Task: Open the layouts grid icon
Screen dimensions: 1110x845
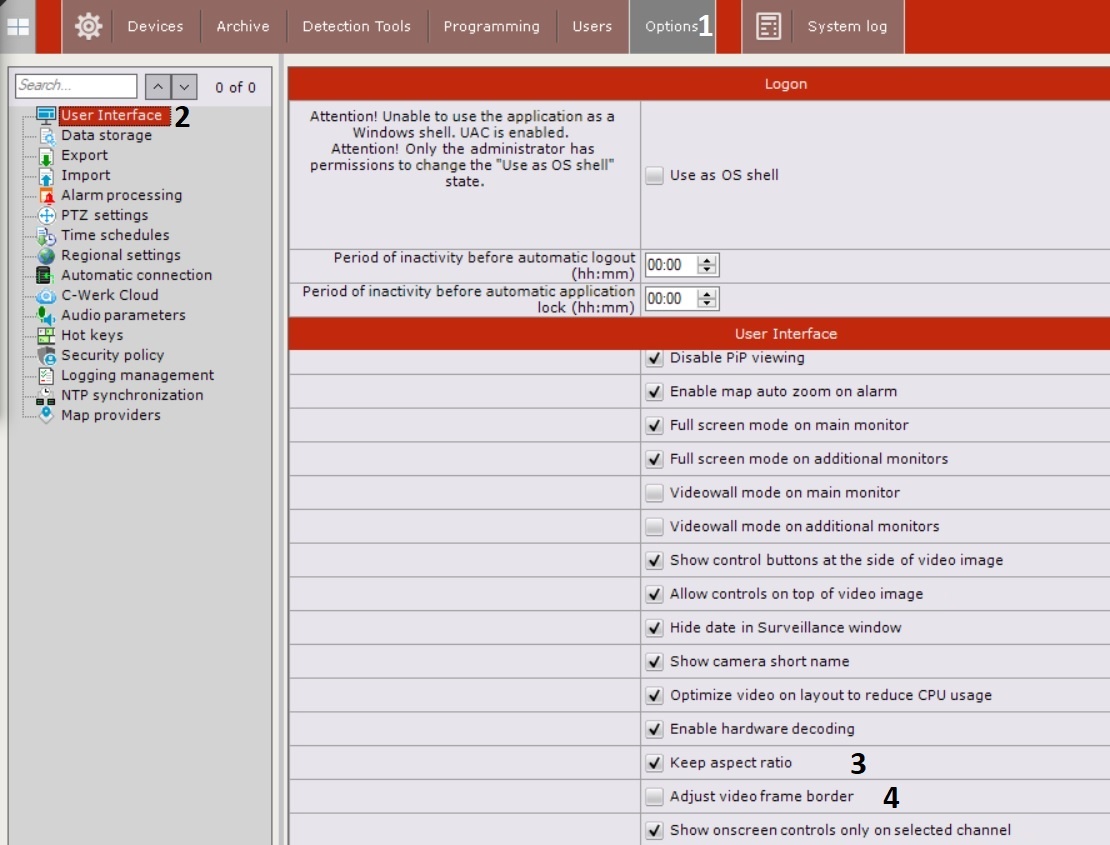Action: tap(18, 27)
